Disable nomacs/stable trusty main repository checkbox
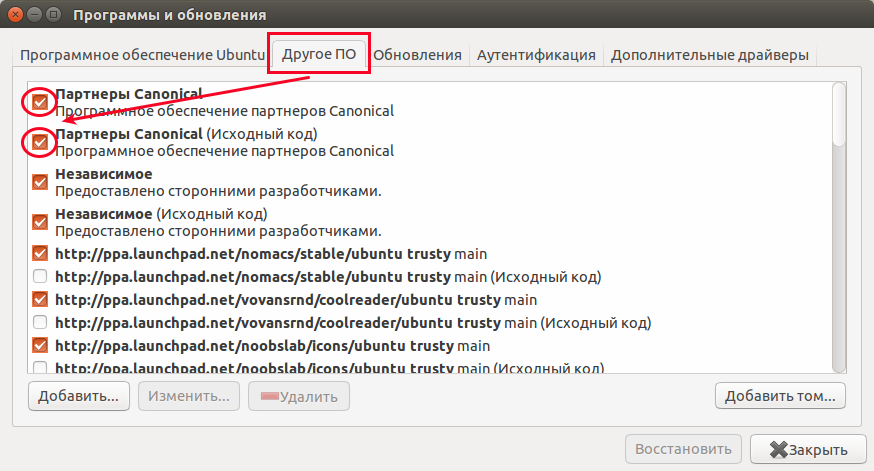Screen dimensions: 874x471 (40, 254)
